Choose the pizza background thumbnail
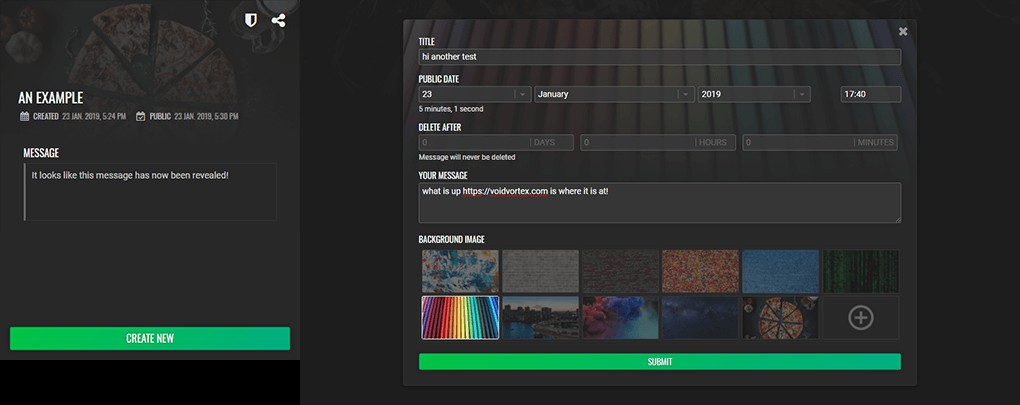Viewport: 1020px width, 405px height. [780, 317]
